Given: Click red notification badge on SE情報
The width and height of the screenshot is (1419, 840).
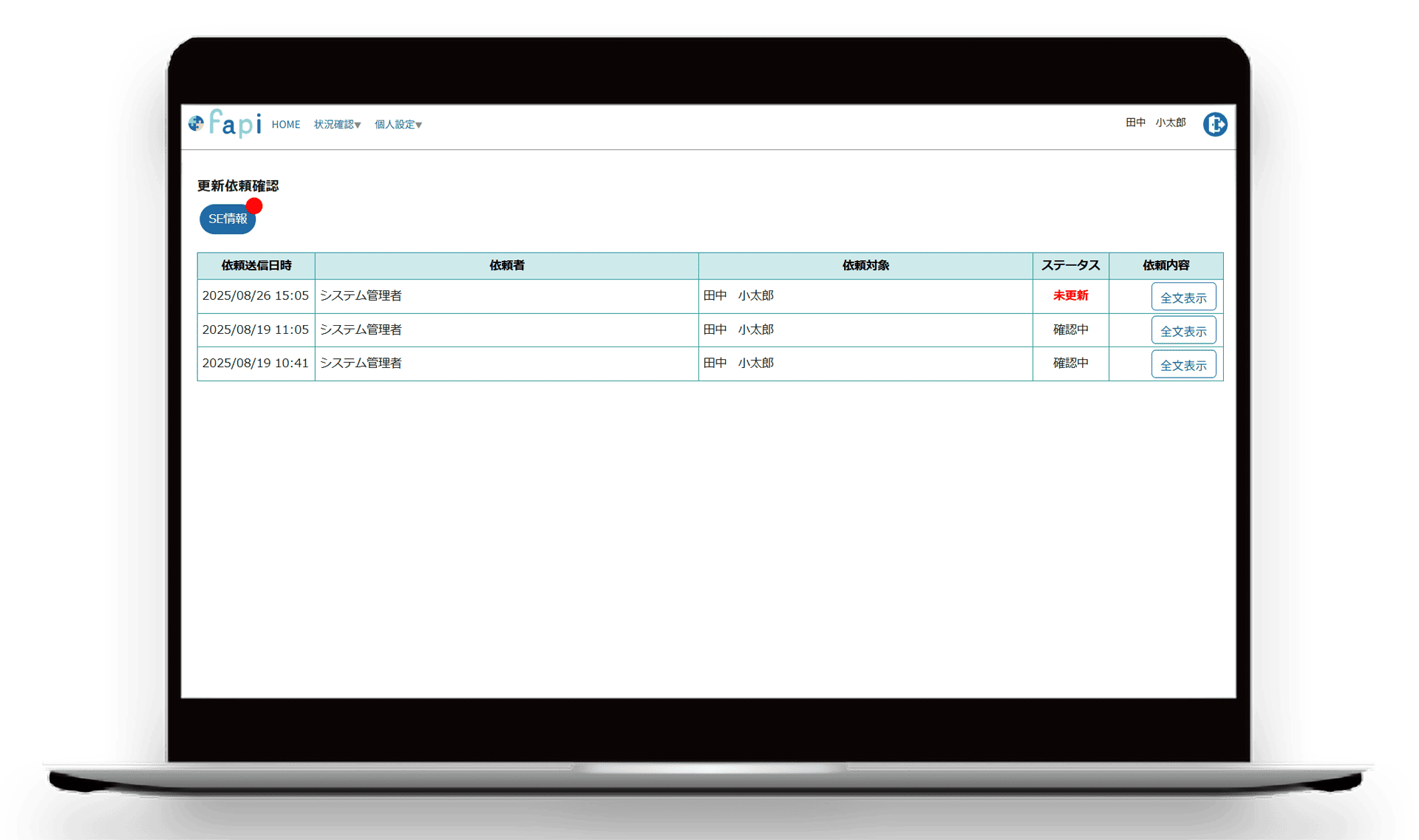Looking at the screenshot, I should 254,206.
